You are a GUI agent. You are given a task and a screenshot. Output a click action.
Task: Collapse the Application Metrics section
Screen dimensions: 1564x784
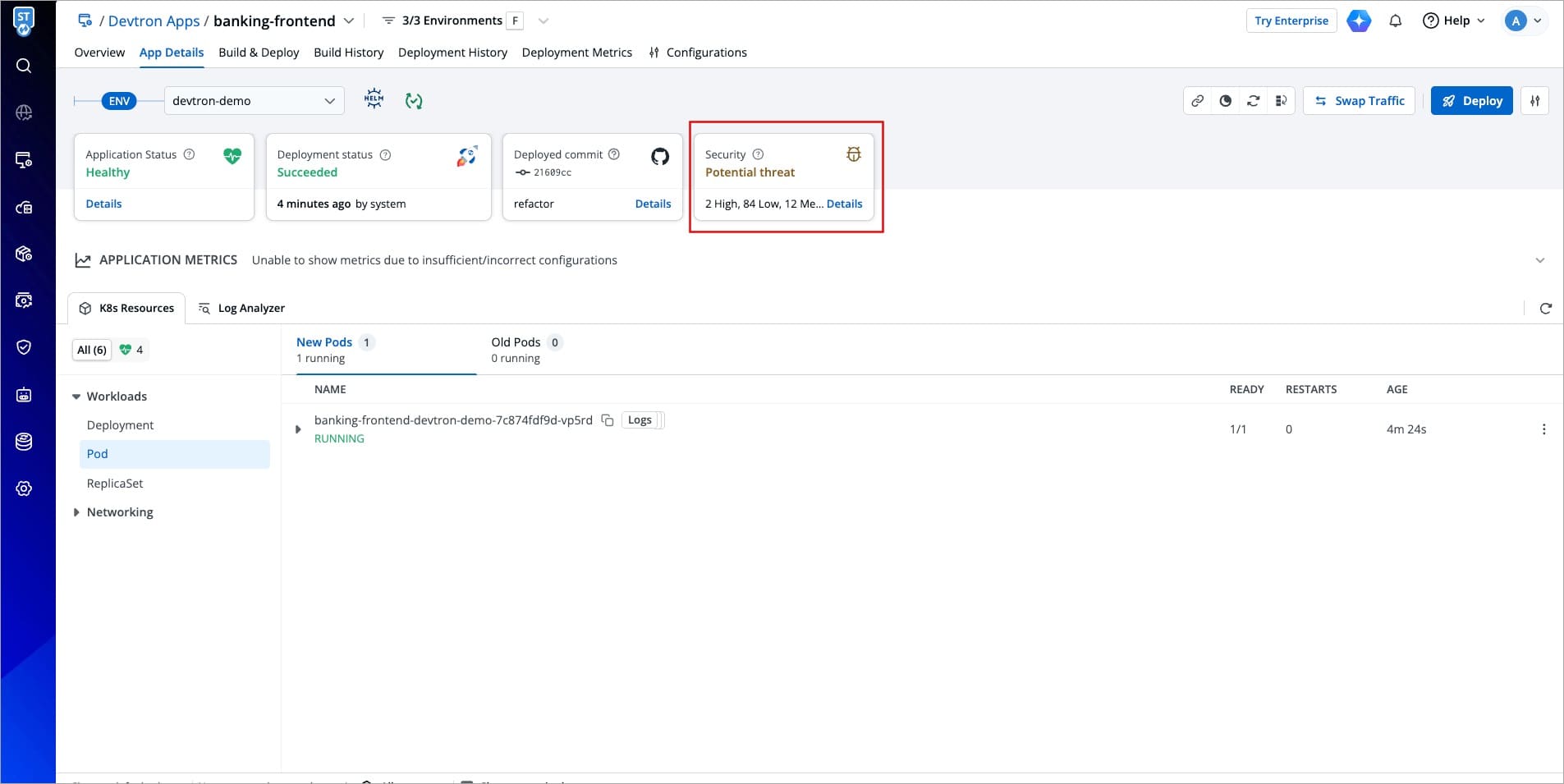[1539, 260]
